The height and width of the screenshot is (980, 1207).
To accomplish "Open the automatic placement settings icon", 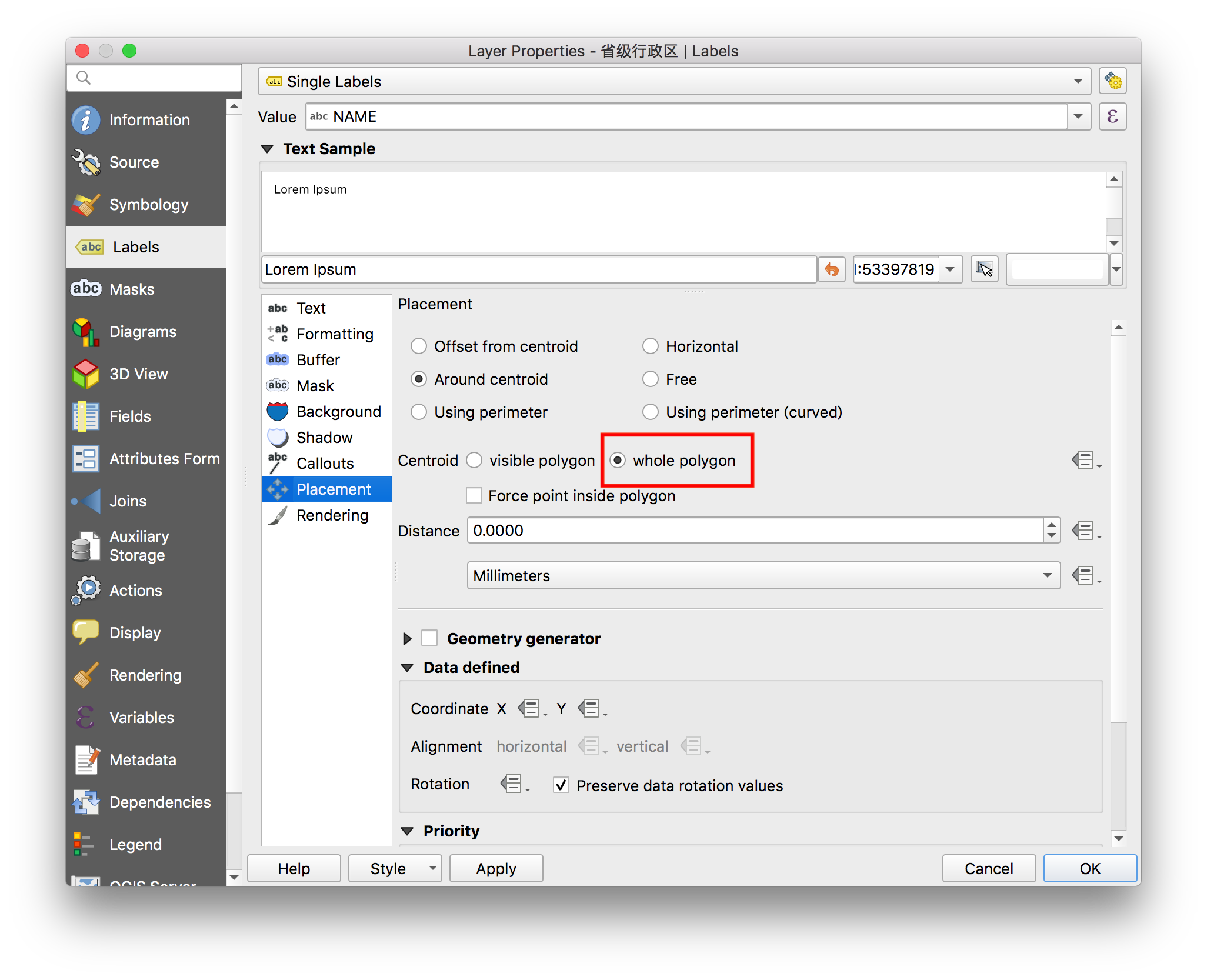I will [1112, 81].
